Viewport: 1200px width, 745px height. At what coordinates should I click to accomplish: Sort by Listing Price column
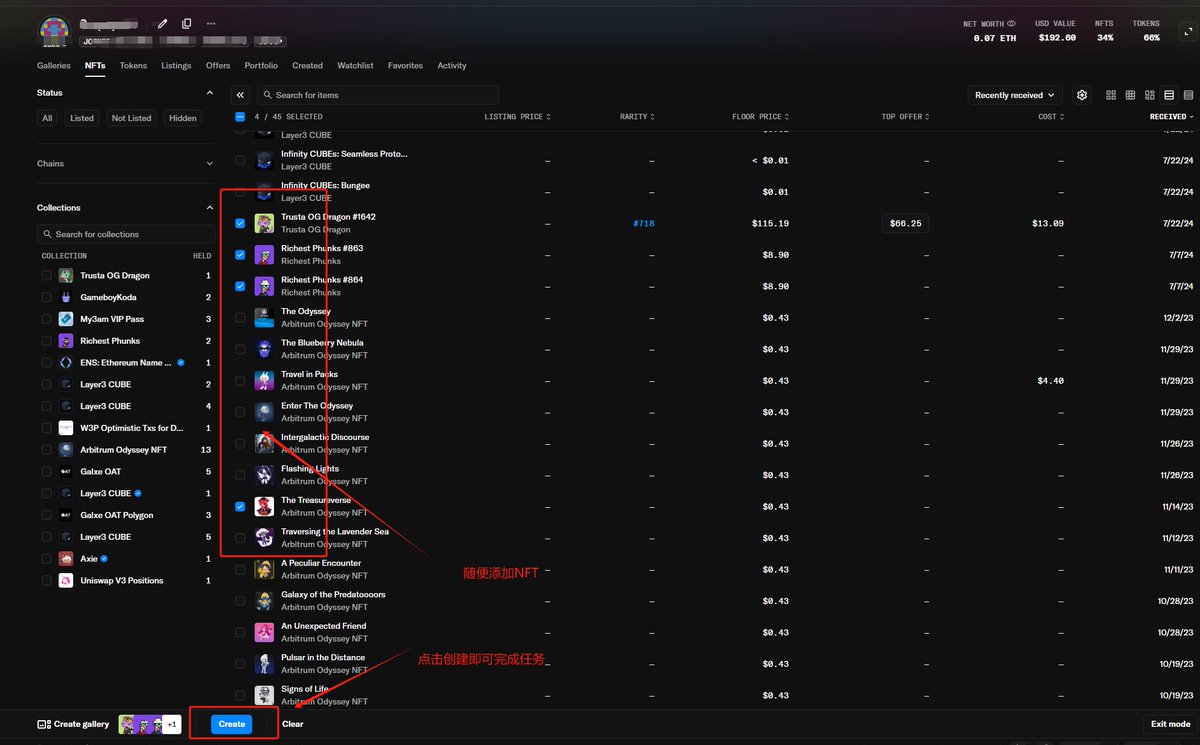517,117
